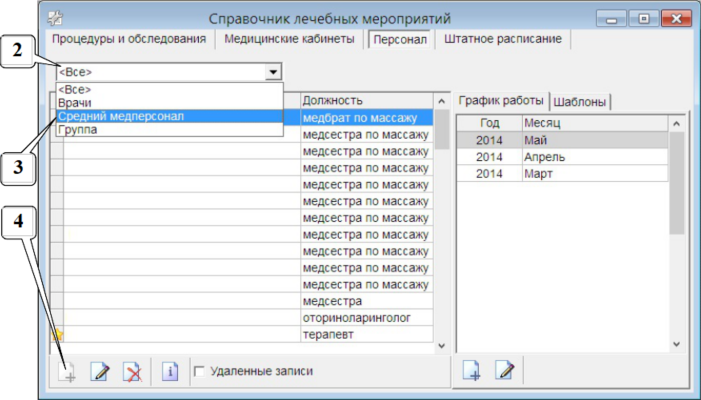Click the edit staff record pencil icon
This screenshot has width=701, height=400.
click(99, 371)
